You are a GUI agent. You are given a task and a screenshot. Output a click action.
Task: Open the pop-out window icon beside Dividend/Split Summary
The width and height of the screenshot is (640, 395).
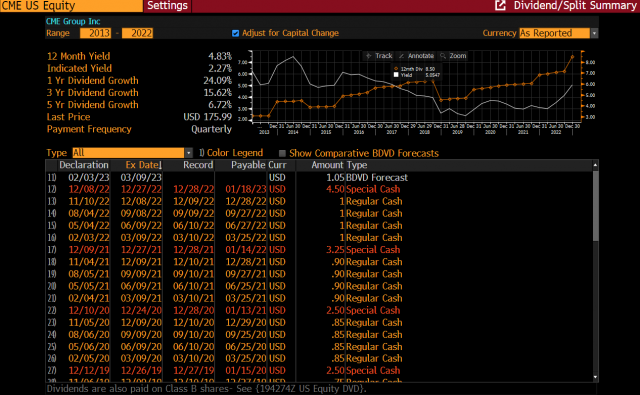[500, 5]
